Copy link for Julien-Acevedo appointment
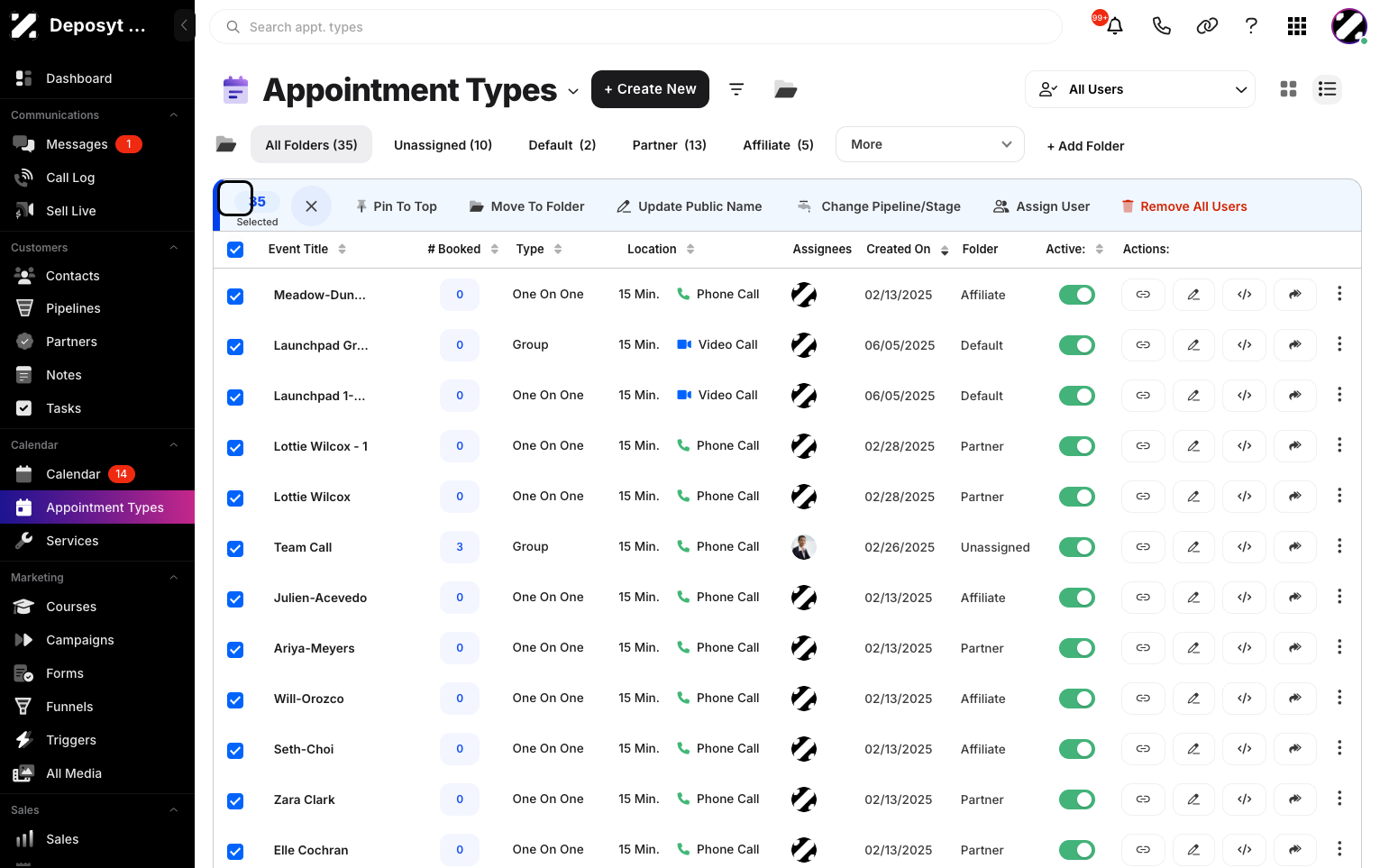 point(1143,598)
